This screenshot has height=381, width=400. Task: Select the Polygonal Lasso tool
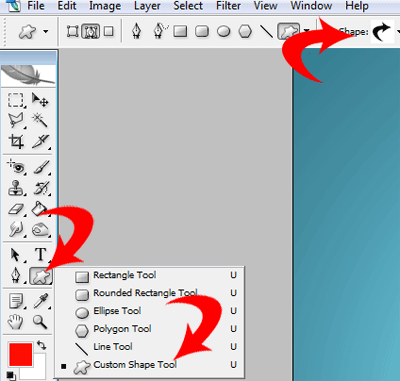[x=16, y=120]
